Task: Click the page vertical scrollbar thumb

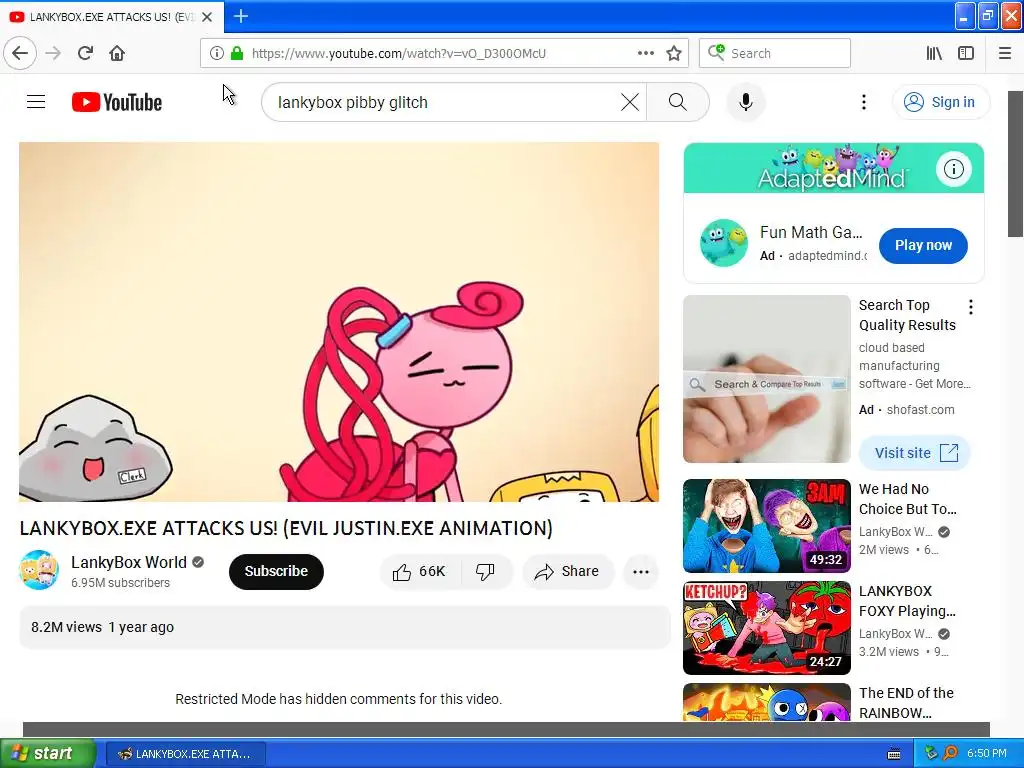Action: click(x=1015, y=163)
